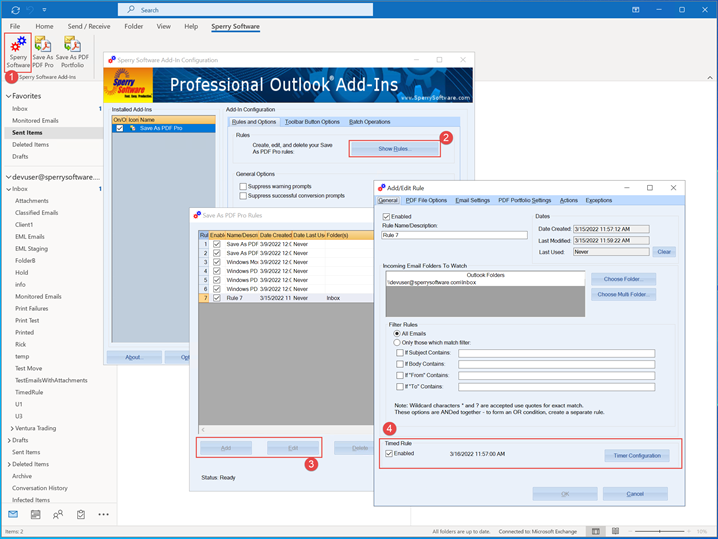Check Suppress successful conversion prompts
Viewport: 718px width, 539px height.
243,196
